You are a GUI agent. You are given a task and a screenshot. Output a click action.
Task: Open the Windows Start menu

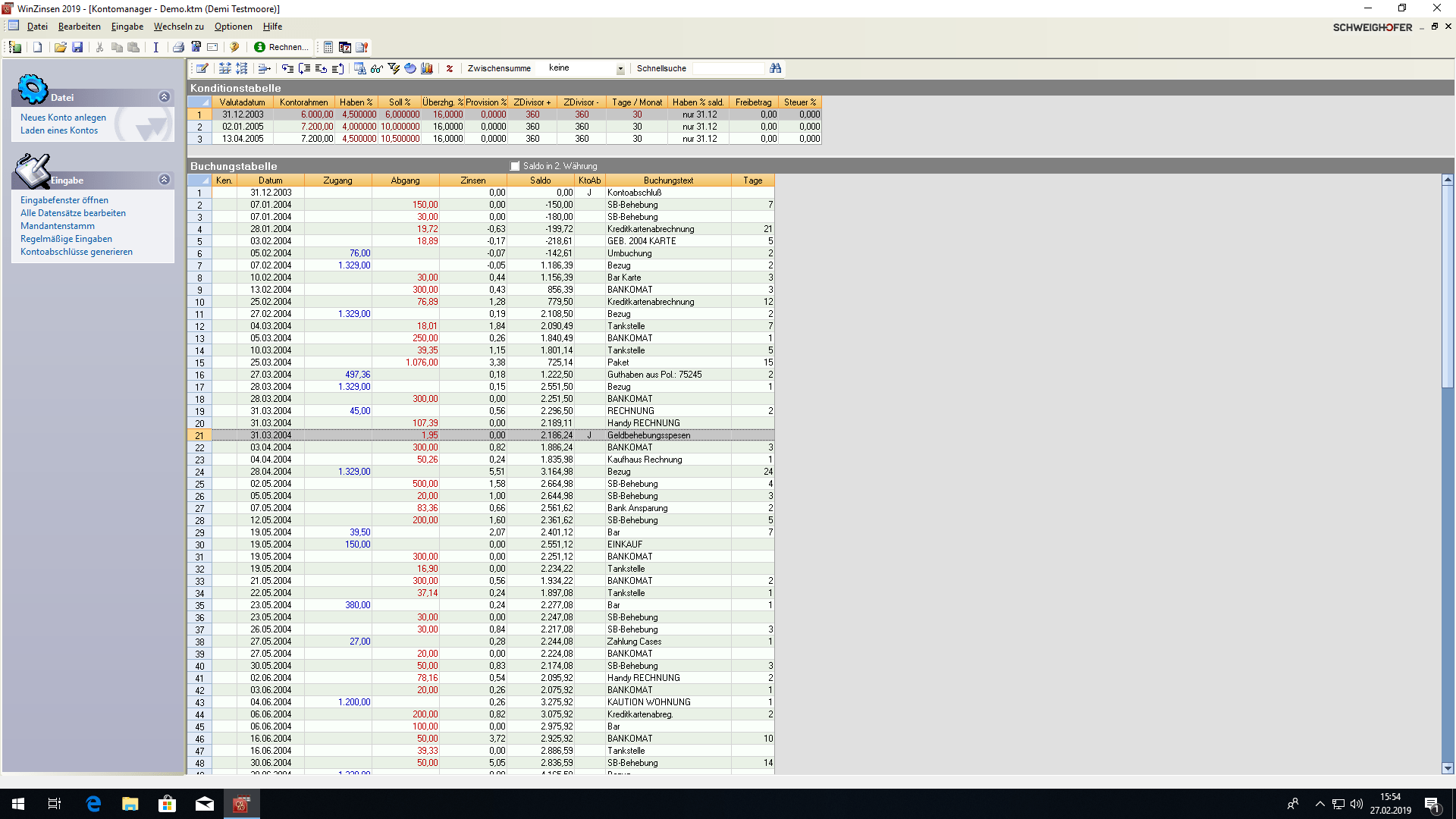(18, 804)
